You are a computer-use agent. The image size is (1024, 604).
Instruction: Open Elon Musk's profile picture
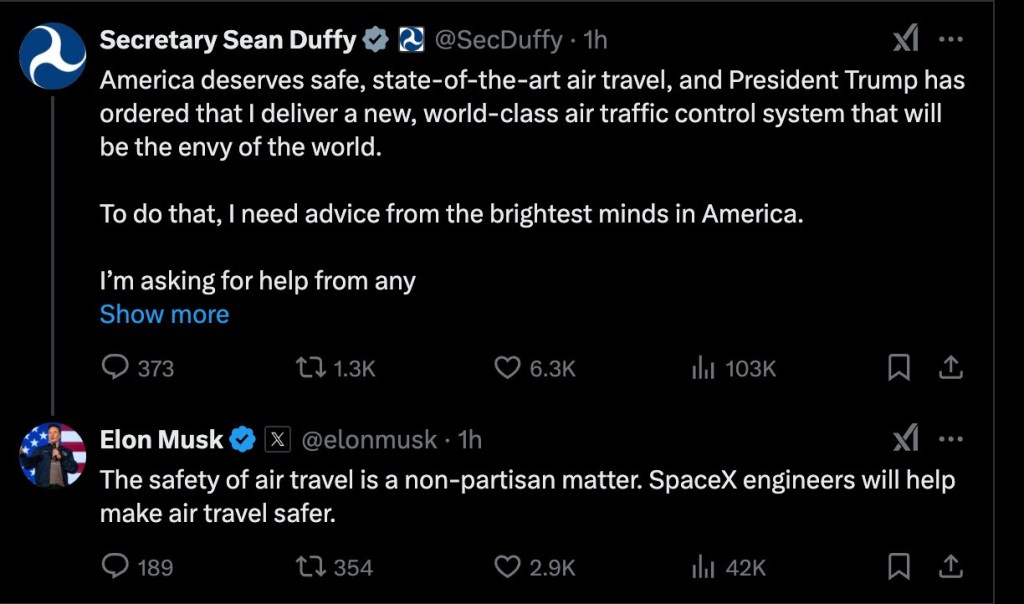click(52, 455)
